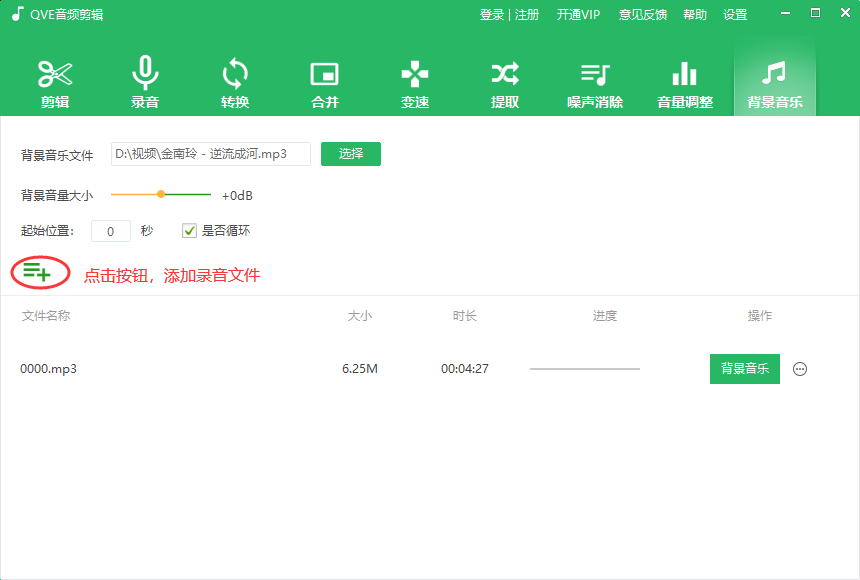
Task: Open the 帮助 help menu
Action: (695, 14)
